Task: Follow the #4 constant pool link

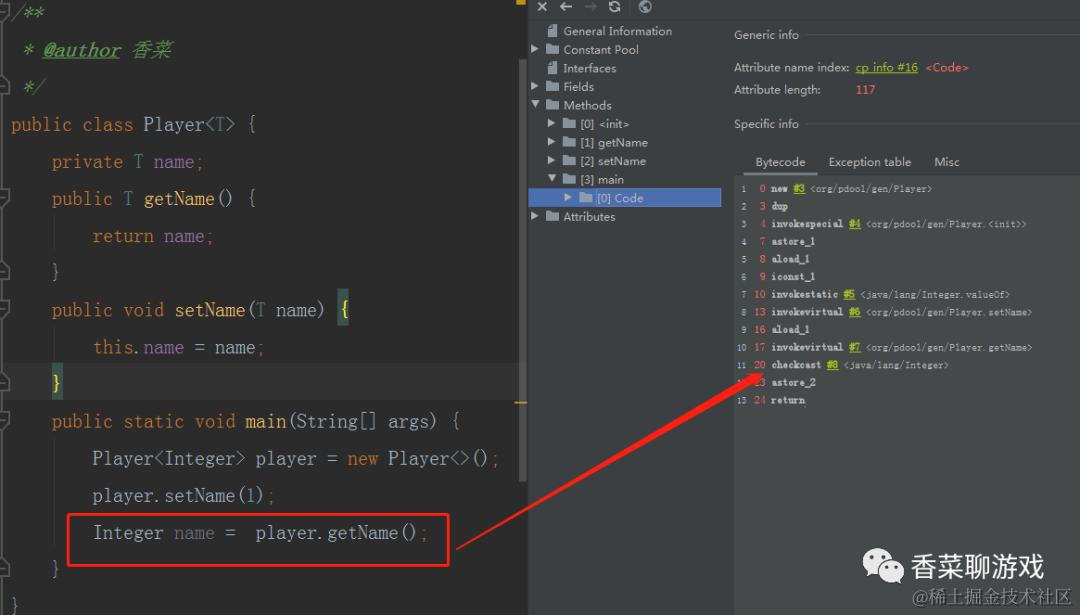Action: click(855, 224)
